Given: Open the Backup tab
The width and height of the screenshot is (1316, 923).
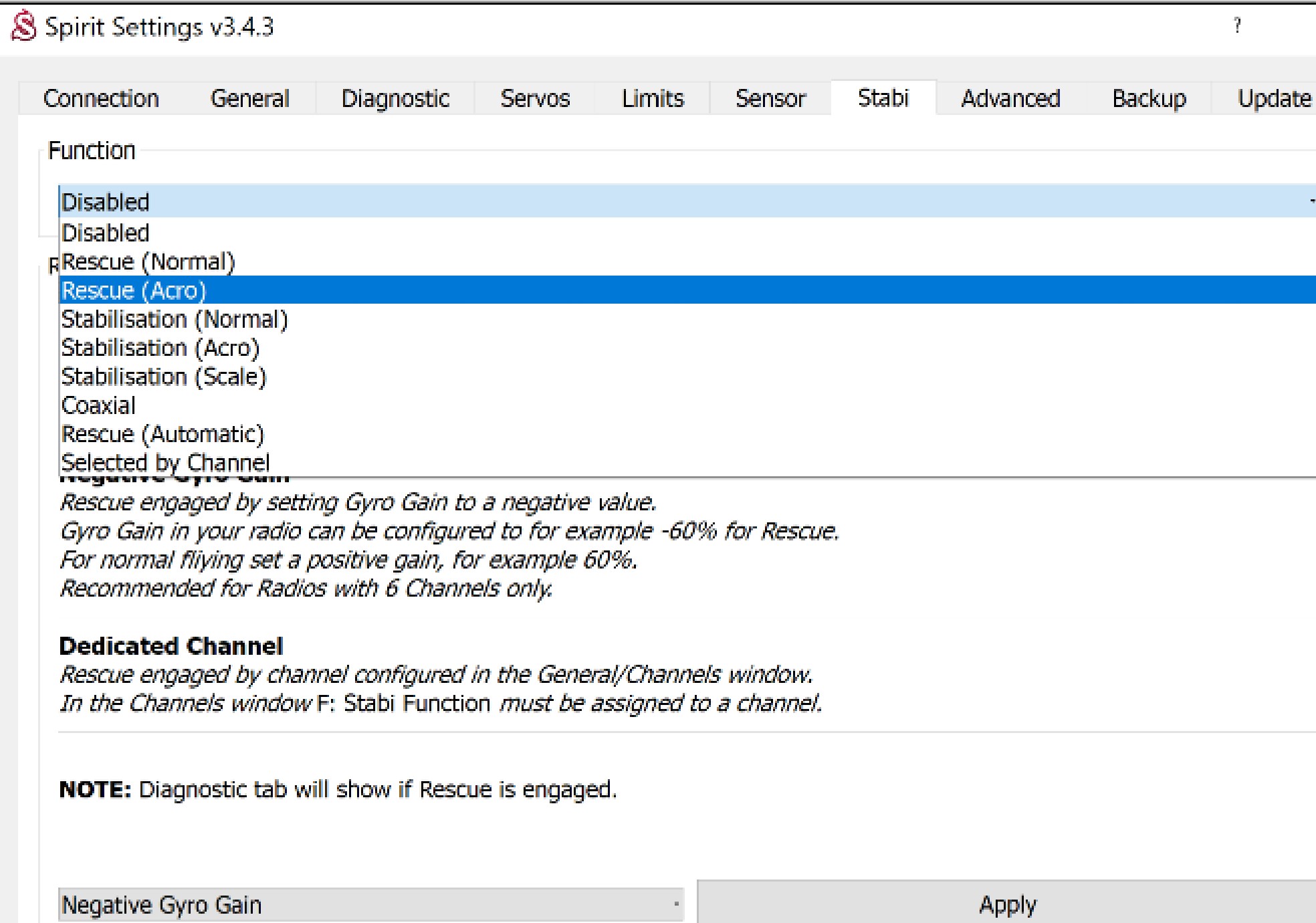Looking at the screenshot, I should tap(1148, 99).
